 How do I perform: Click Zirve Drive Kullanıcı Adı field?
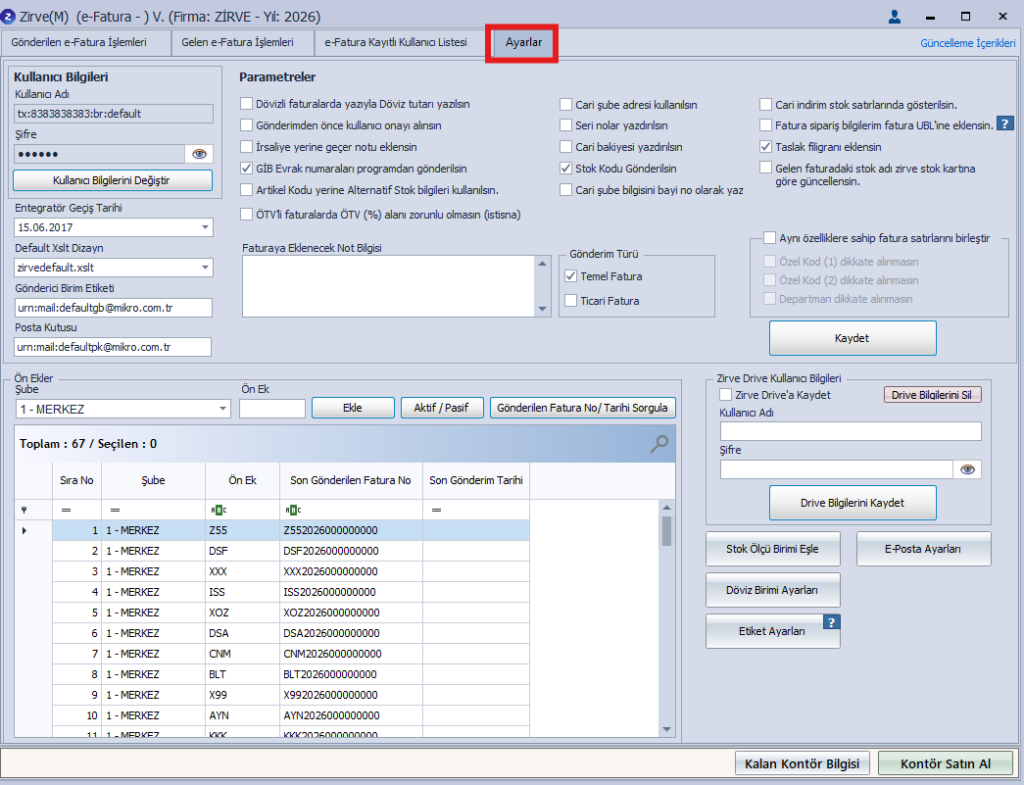[x=850, y=431]
